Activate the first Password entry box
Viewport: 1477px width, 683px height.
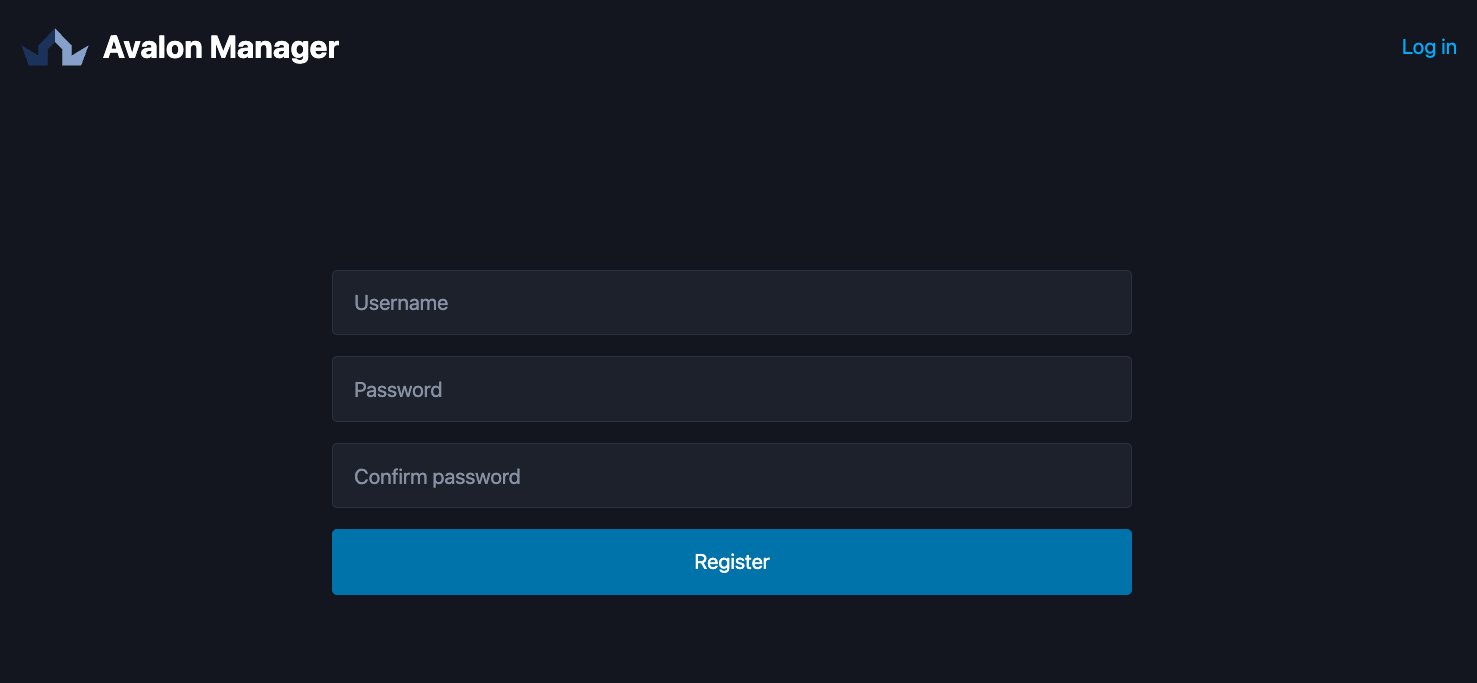[x=731, y=389]
